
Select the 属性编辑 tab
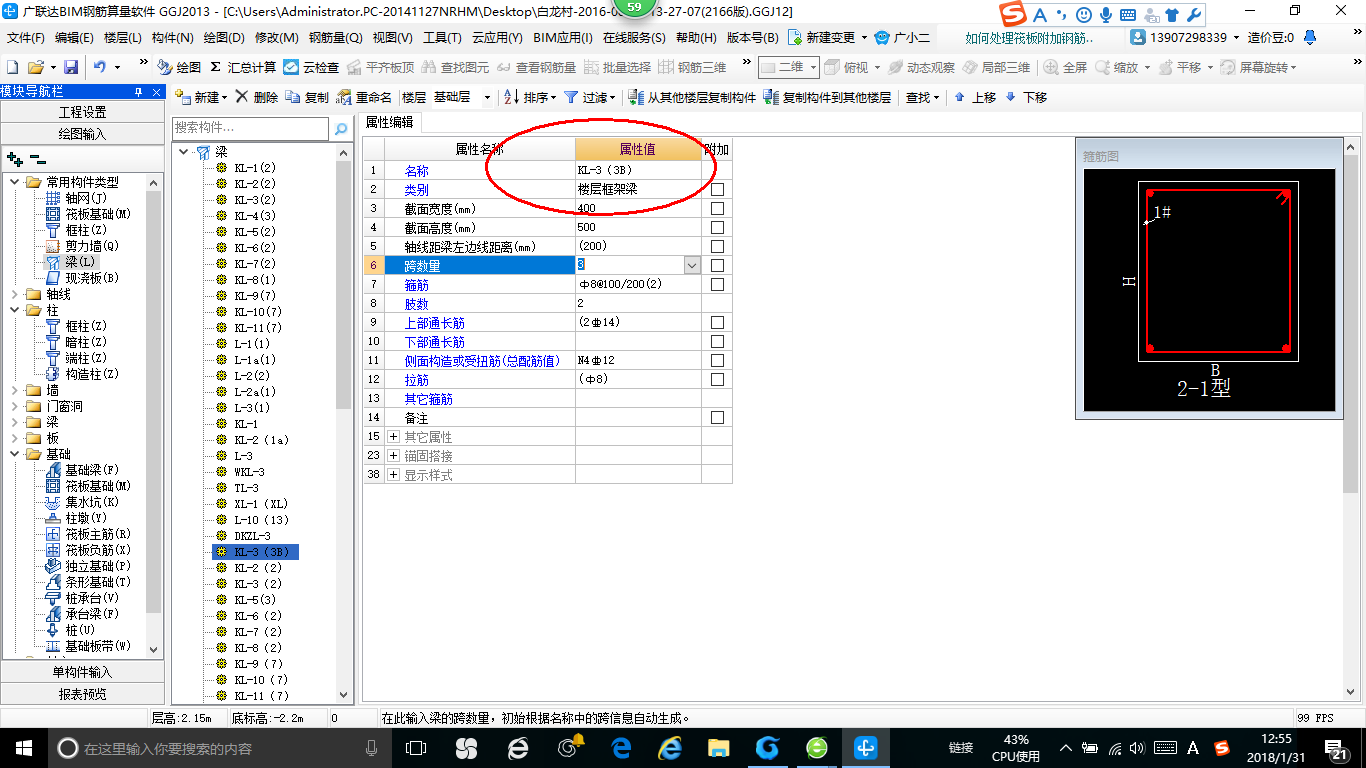coord(390,122)
